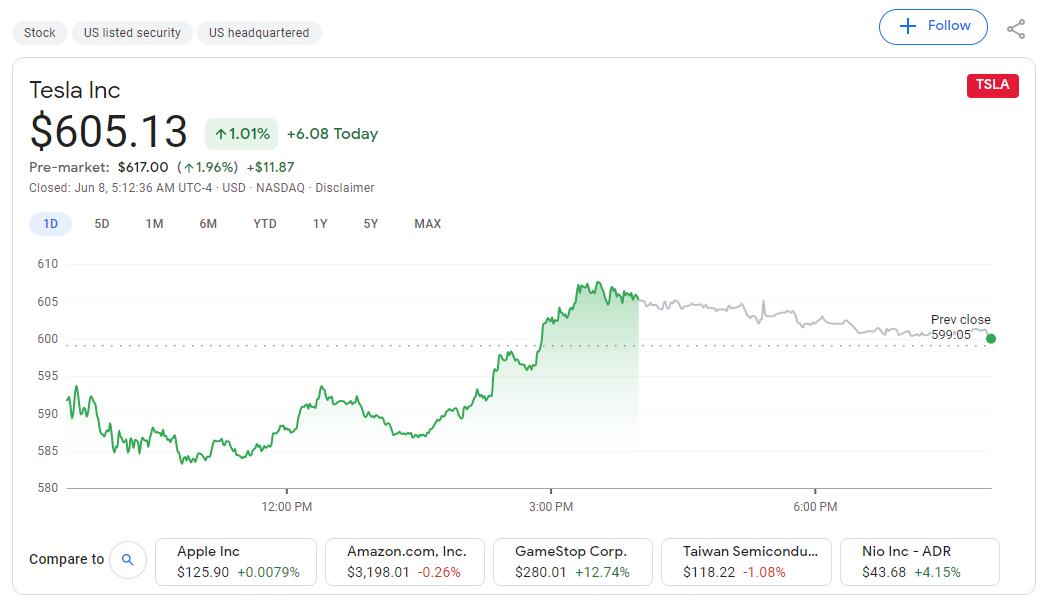Open the 1Y chart range

pyautogui.click(x=320, y=224)
